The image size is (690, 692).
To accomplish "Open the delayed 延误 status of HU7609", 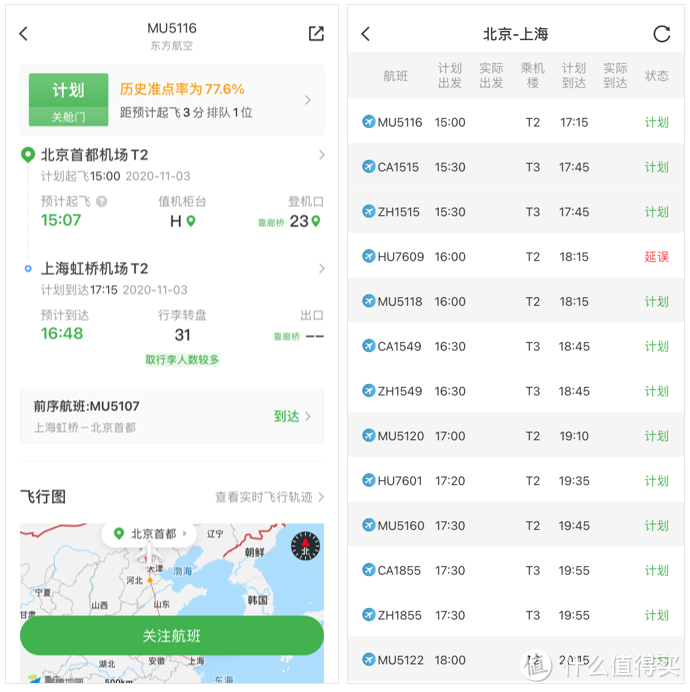I will click(656, 256).
